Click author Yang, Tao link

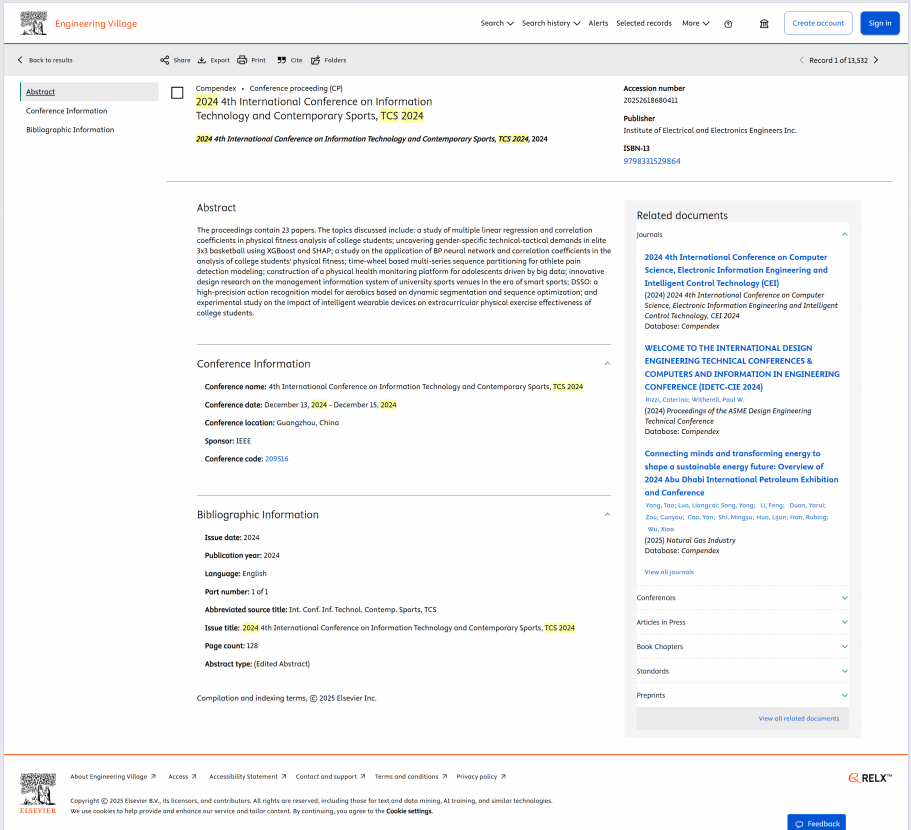click(x=660, y=505)
